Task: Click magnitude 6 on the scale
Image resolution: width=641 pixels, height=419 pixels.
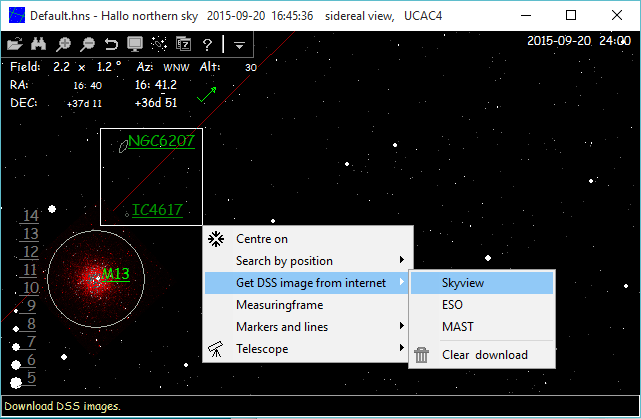Action: [x=31, y=360]
